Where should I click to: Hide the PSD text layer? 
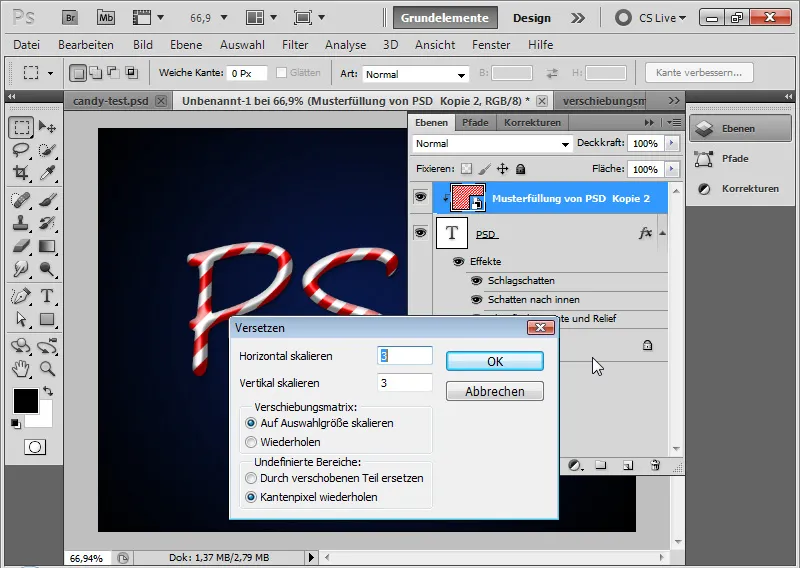click(420, 233)
